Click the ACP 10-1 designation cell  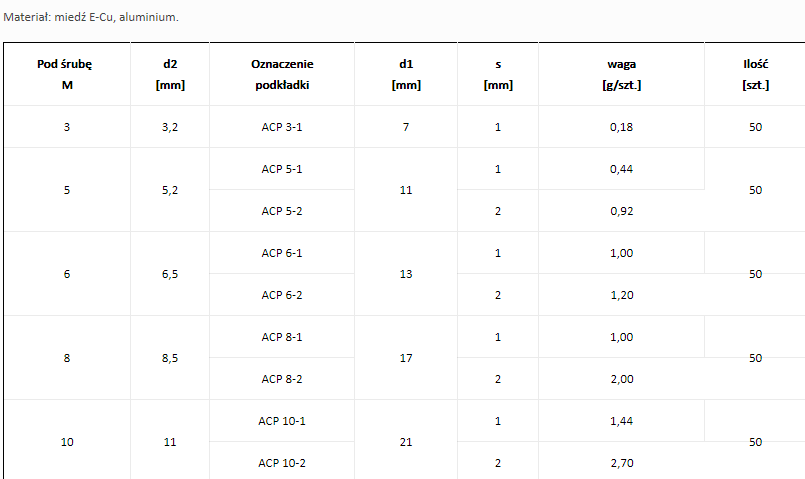point(281,421)
